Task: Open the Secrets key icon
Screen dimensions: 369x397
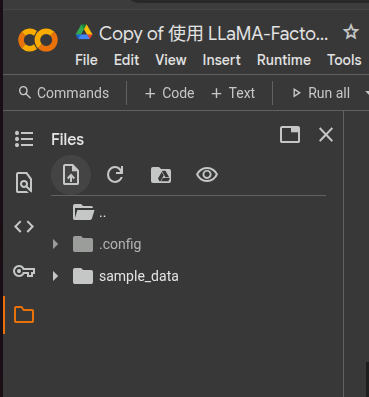Action: (x=24, y=271)
